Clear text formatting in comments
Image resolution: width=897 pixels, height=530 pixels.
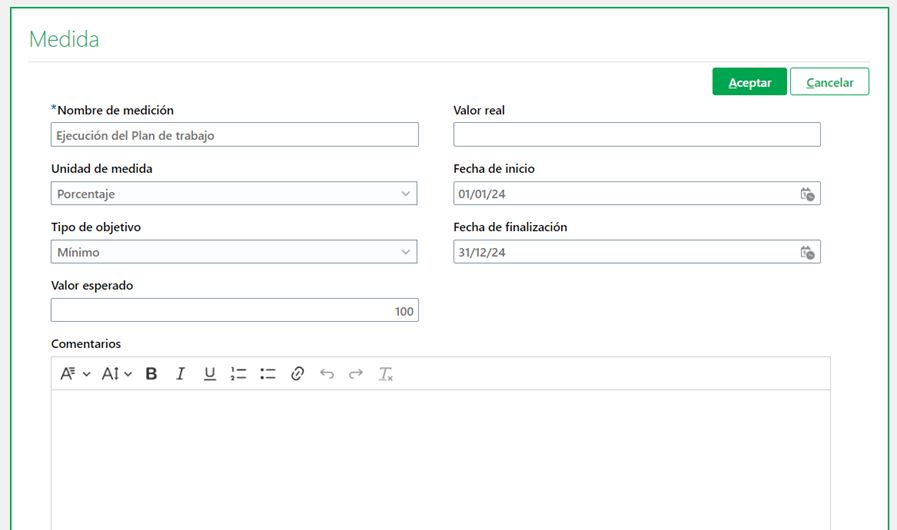pos(386,374)
